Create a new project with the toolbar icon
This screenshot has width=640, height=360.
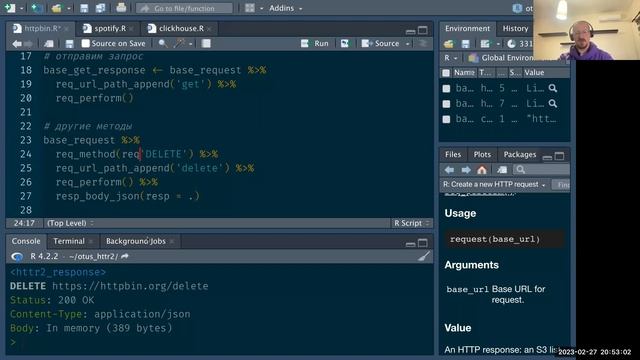tap(37, 8)
